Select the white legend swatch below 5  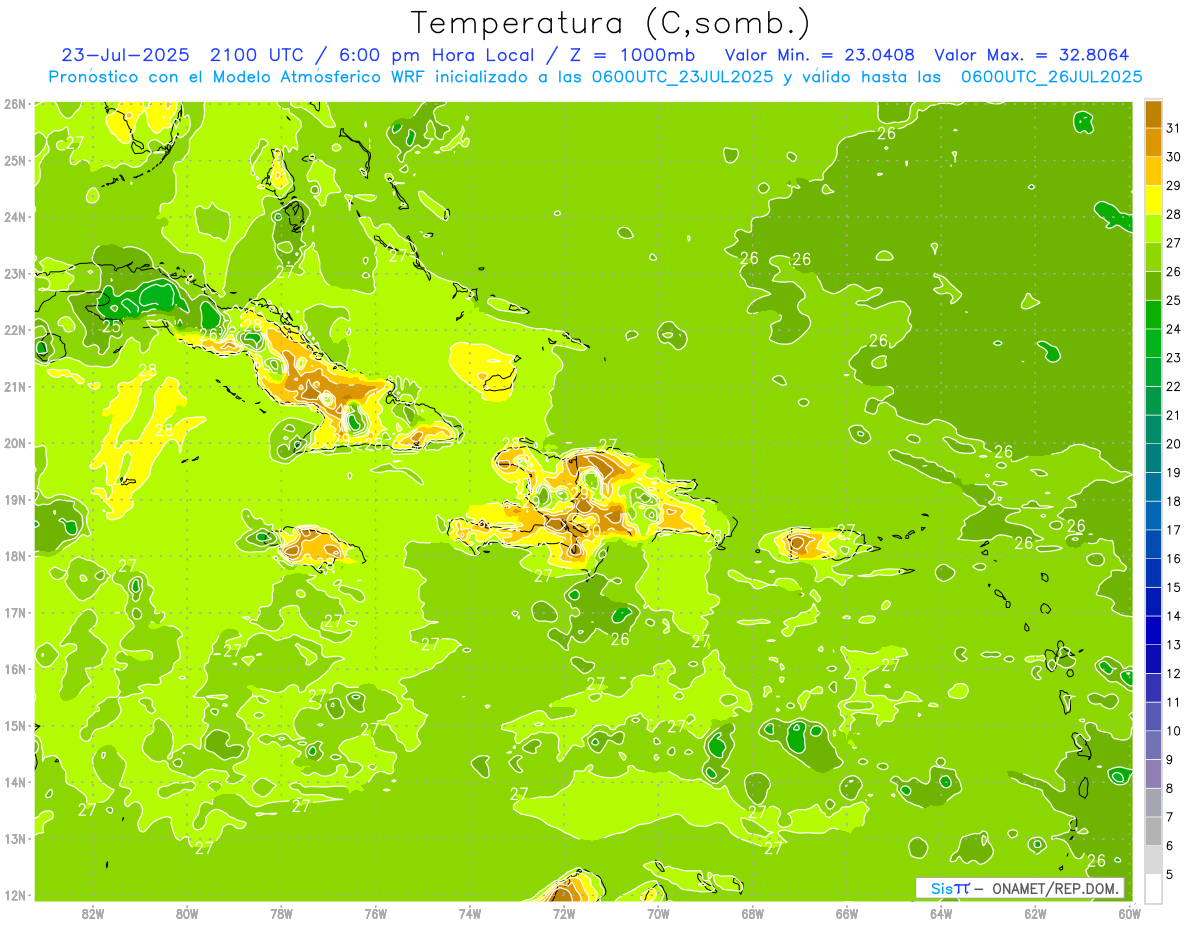[x=1153, y=888]
